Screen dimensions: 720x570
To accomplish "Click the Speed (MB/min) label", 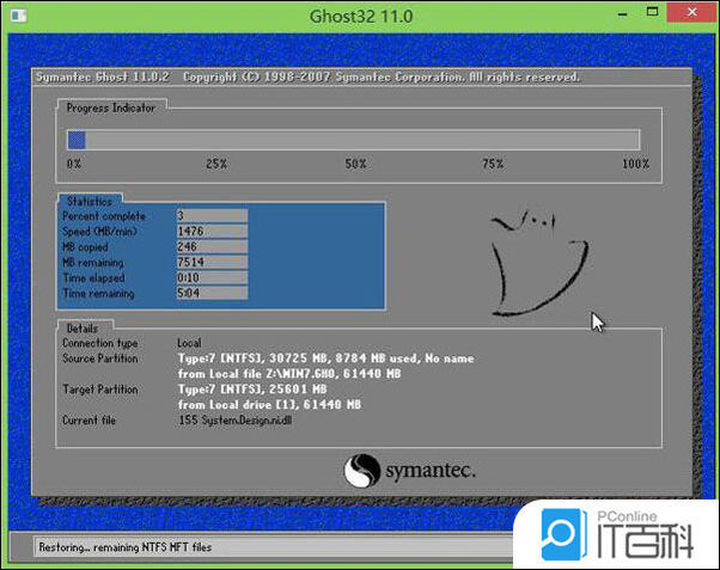I will [x=100, y=231].
